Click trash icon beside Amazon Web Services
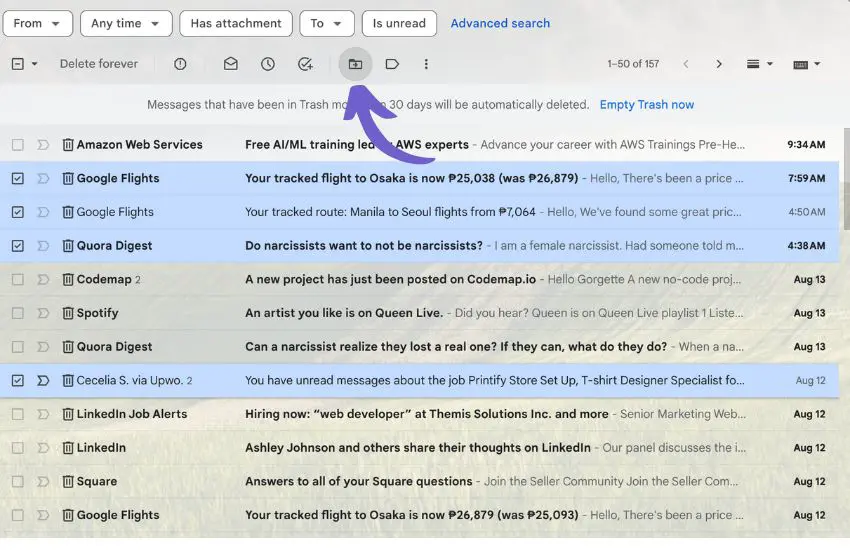The height and width of the screenshot is (550, 850). (68, 145)
